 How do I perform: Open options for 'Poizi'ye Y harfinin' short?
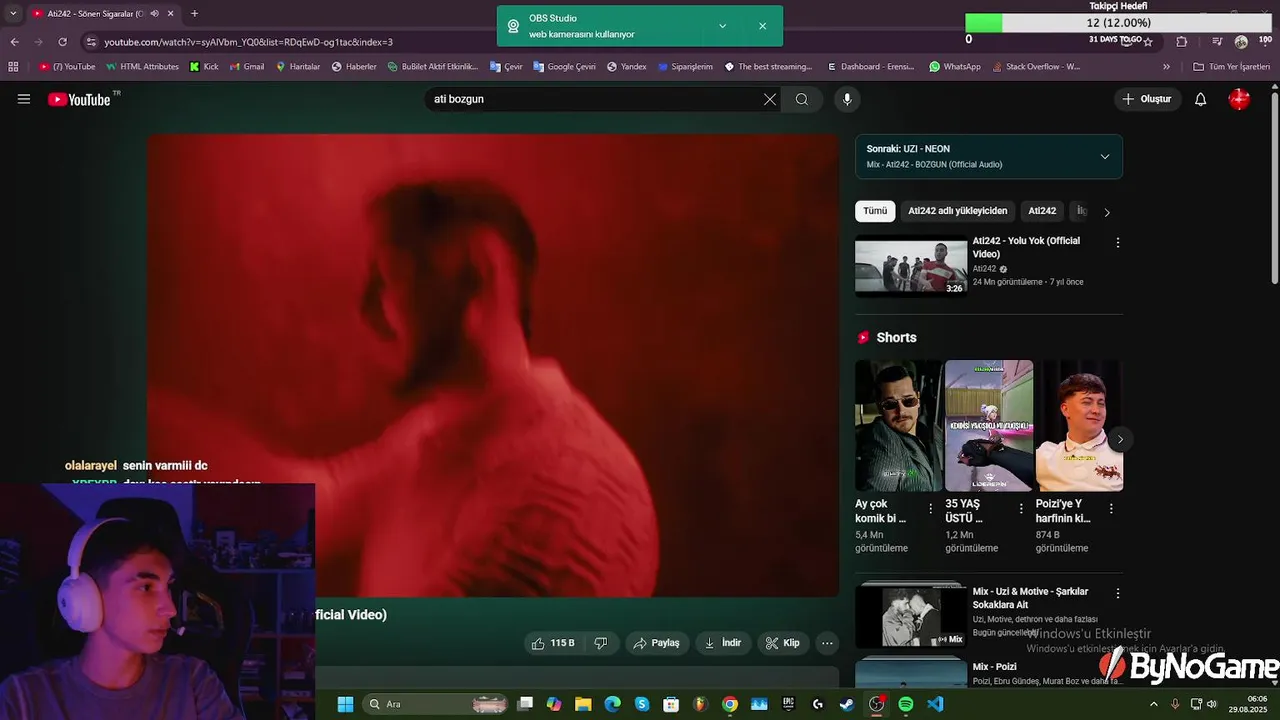1111,509
